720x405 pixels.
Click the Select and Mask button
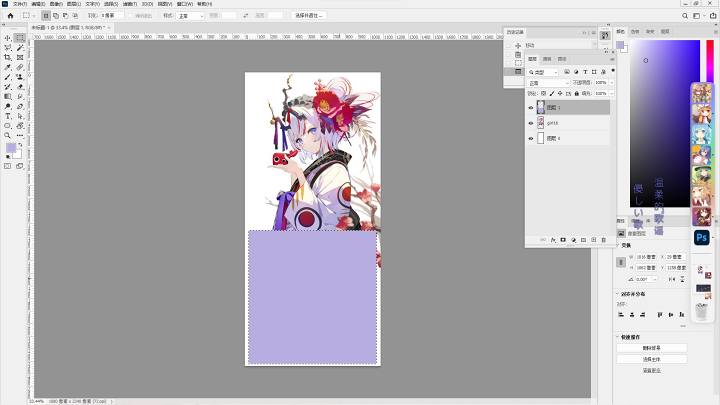[x=309, y=16]
